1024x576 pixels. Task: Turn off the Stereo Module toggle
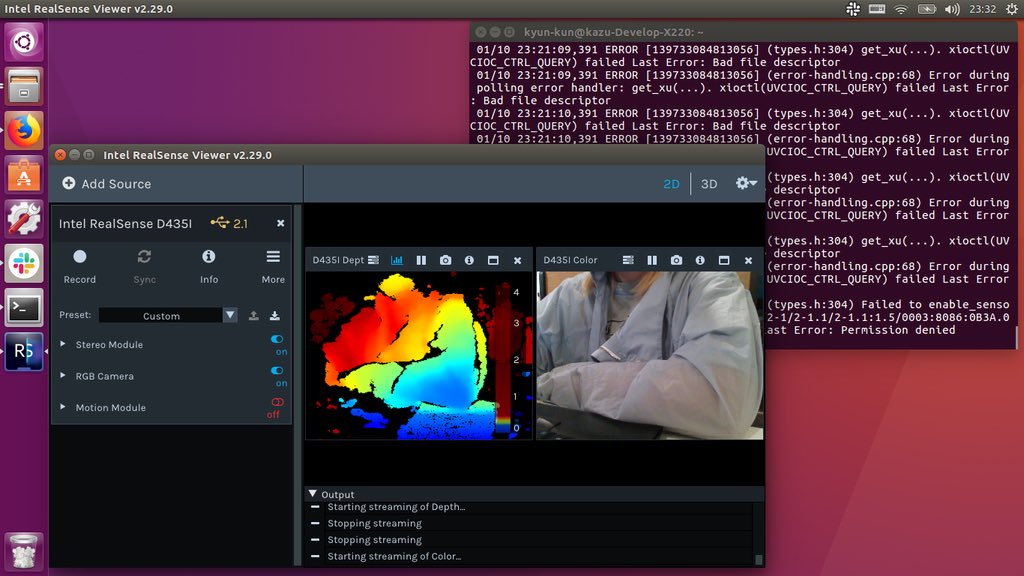tap(278, 340)
